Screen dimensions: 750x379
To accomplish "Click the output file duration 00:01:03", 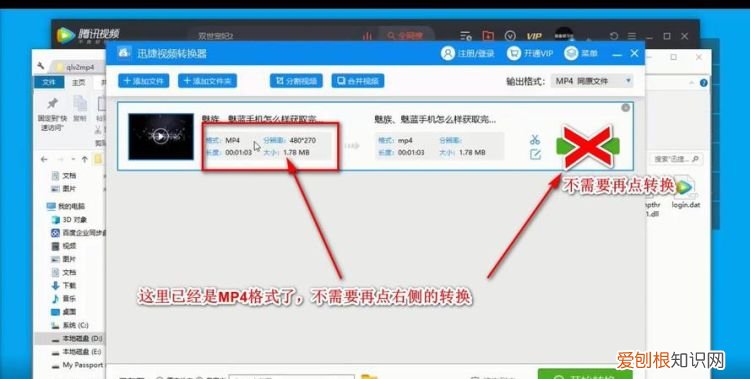I will coord(411,153).
